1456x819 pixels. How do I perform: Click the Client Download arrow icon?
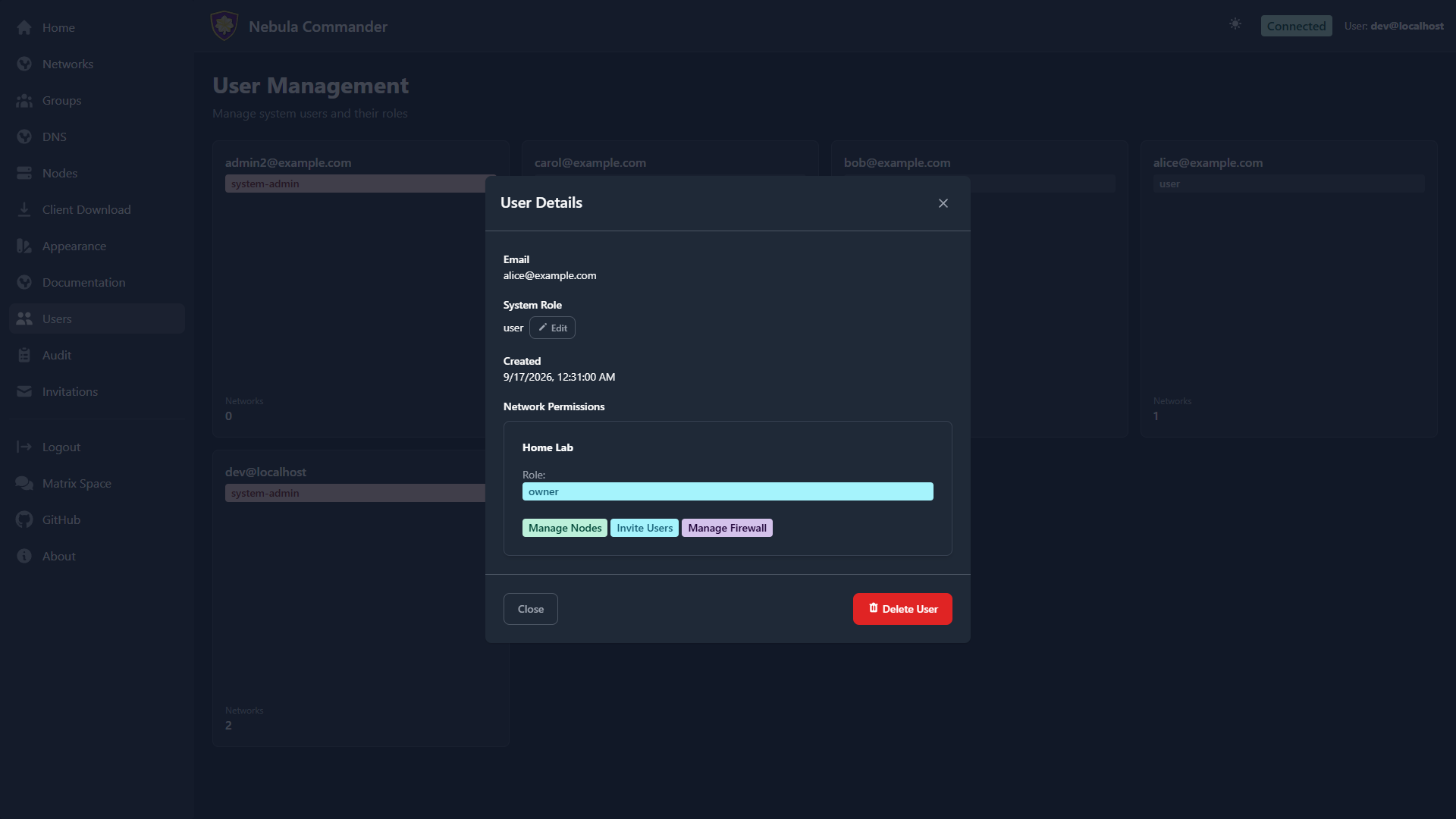(x=24, y=209)
